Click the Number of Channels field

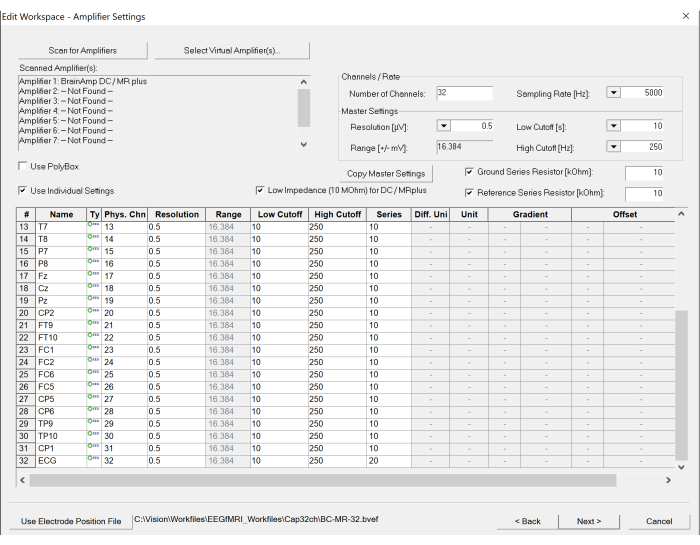coord(464,93)
